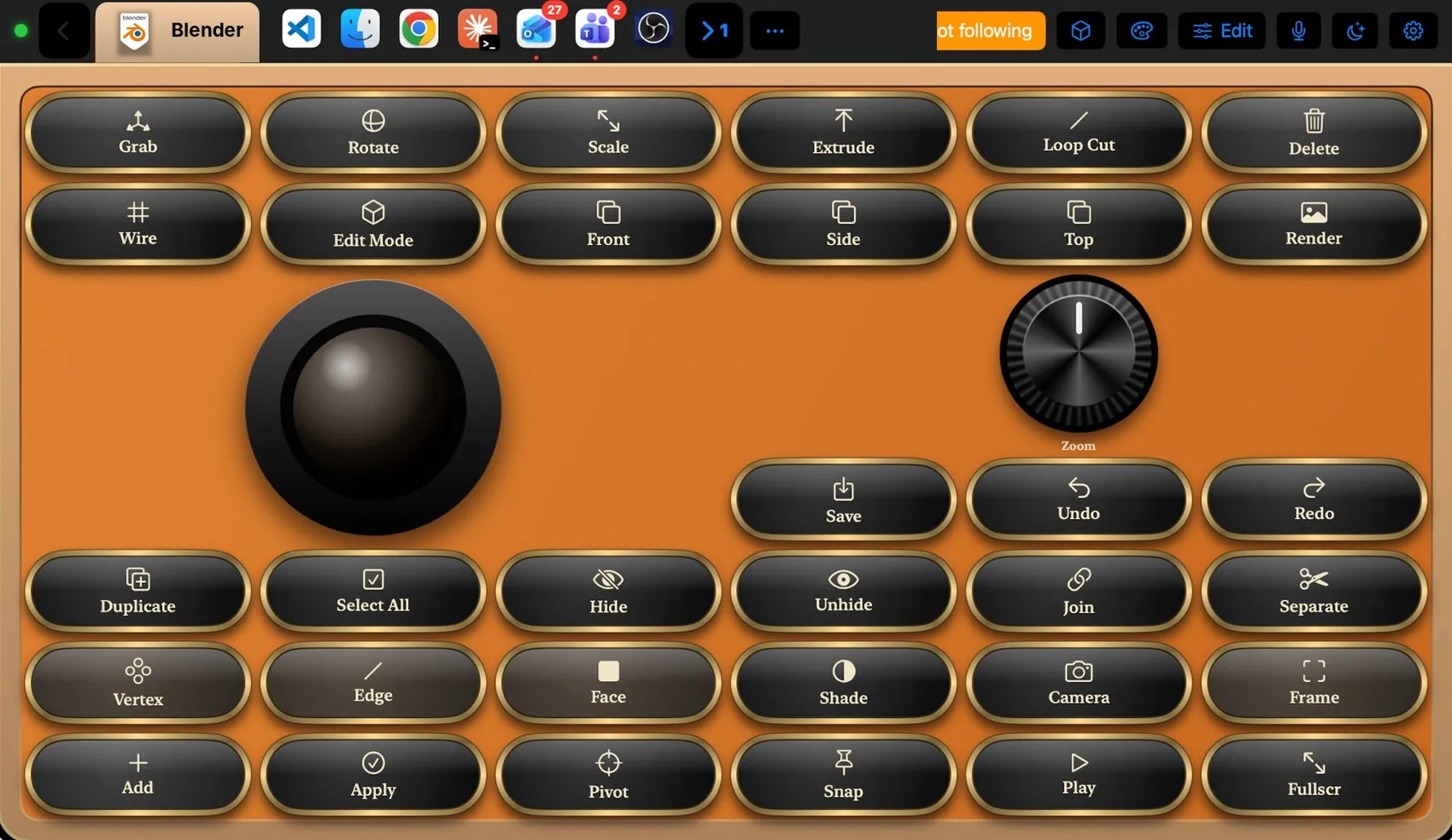Image resolution: width=1452 pixels, height=840 pixels.
Task: Switch to Side view
Action: tap(843, 225)
